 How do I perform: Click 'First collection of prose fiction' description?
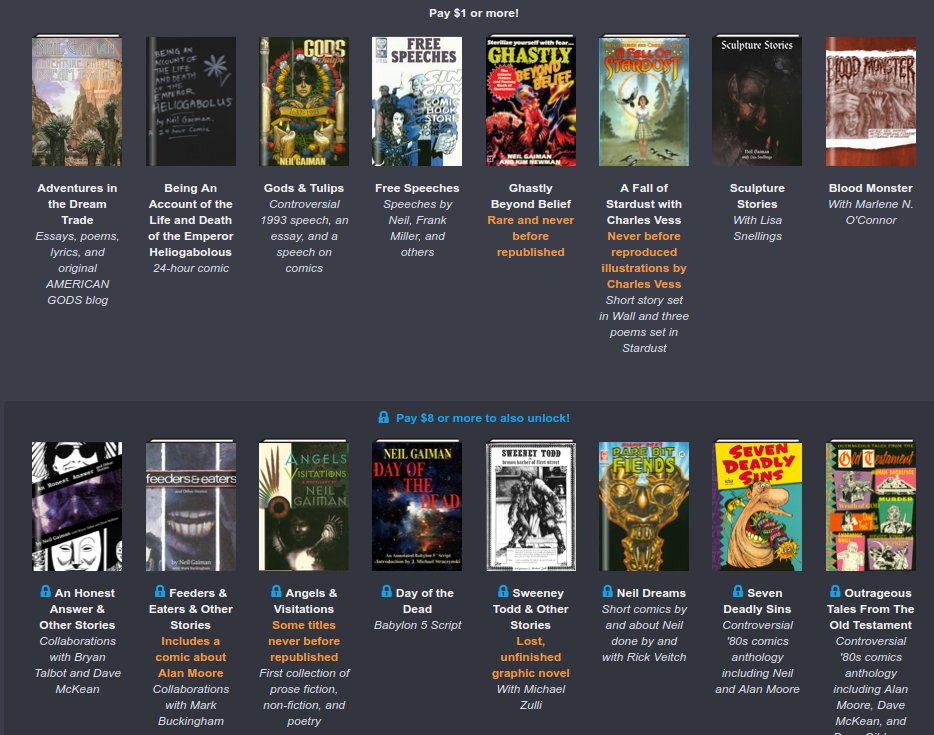[304, 697]
